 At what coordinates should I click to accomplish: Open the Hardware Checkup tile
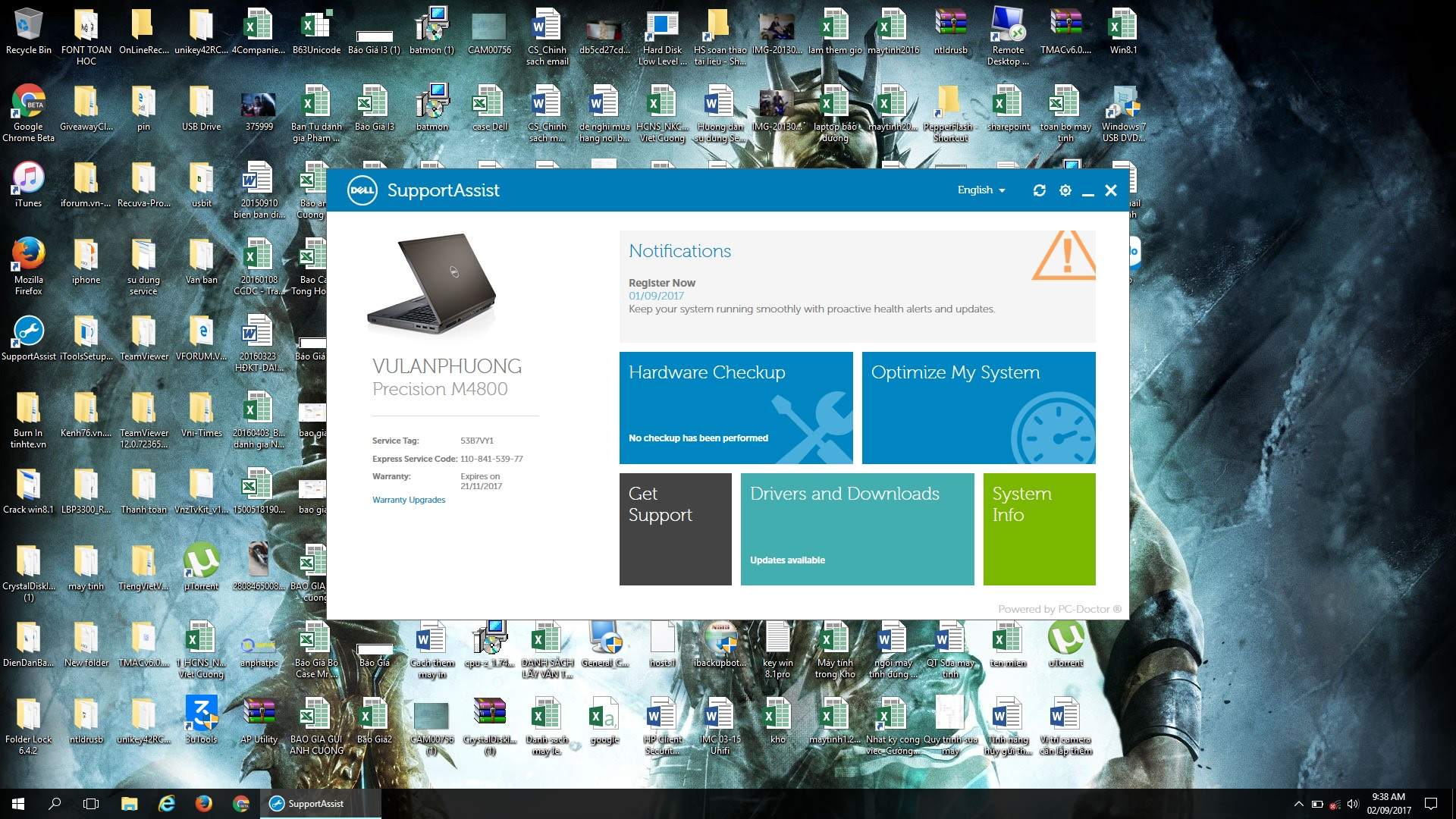coord(736,408)
